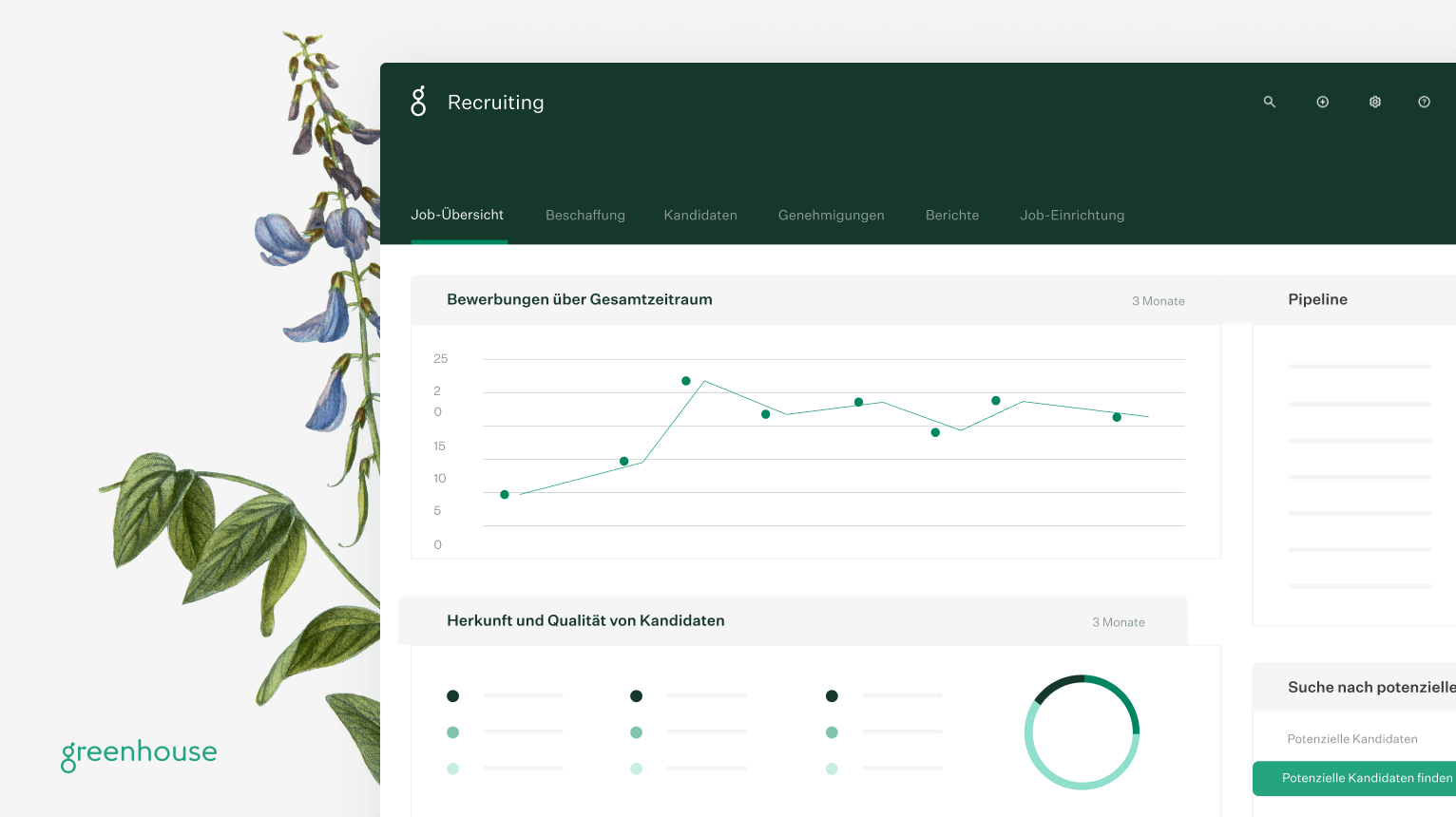Click the axis label 15 on chart
Viewport: 1456px width, 817px height.
click(x=439, y=446)
